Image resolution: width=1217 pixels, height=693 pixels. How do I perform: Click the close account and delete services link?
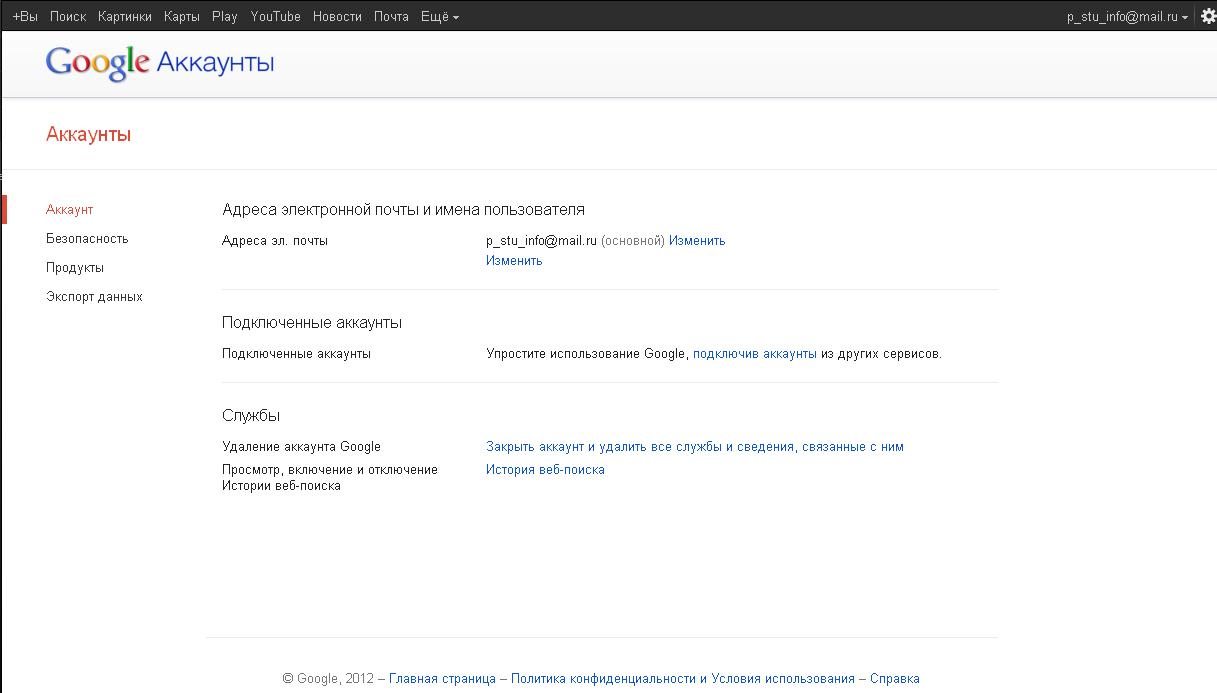point(694,447)
